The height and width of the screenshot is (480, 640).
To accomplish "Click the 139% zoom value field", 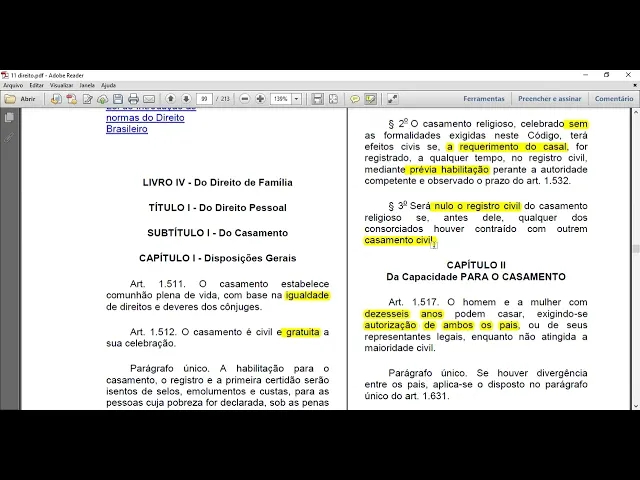I will point(281,99).
